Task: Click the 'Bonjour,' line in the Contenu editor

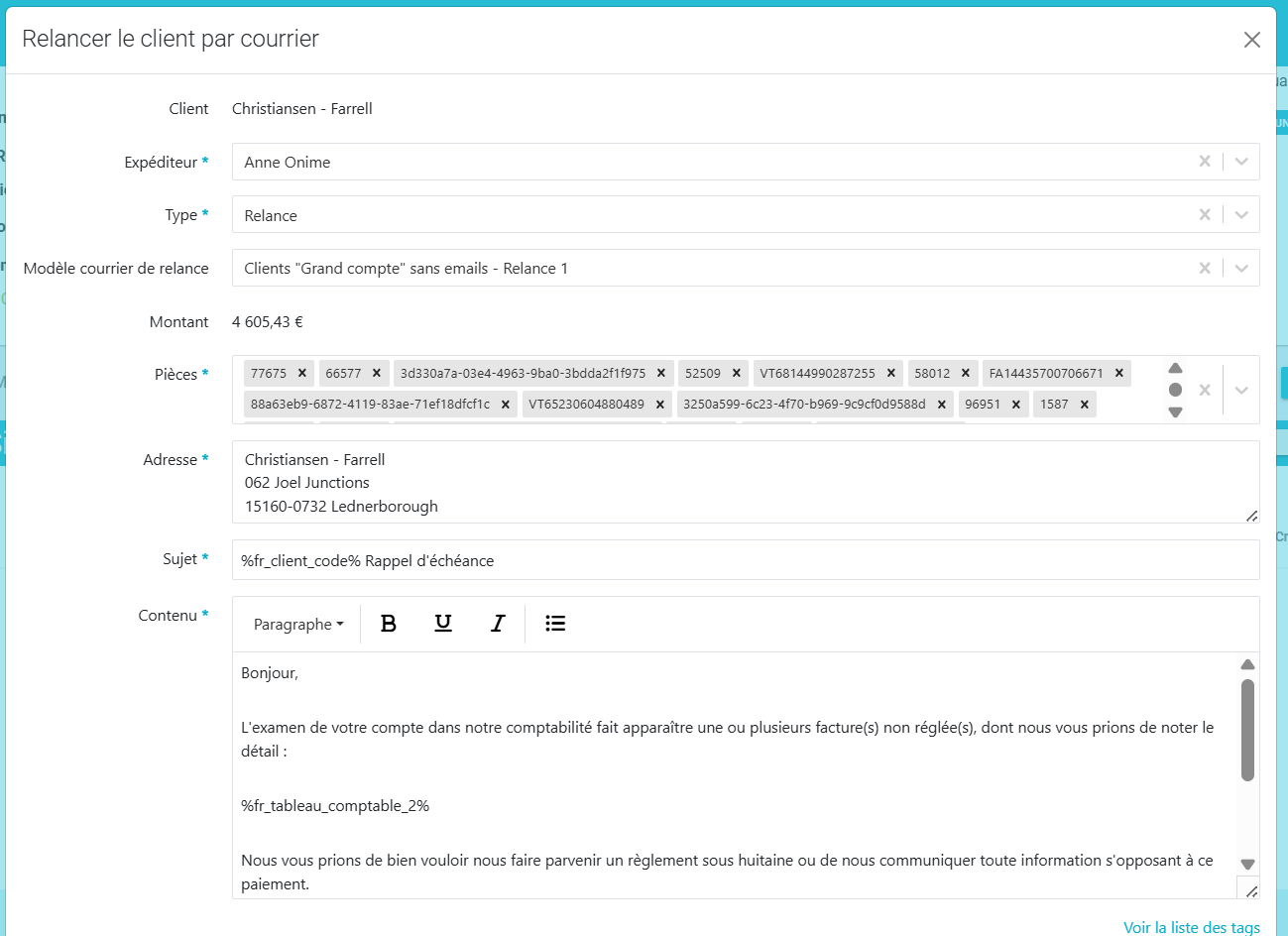Action: click(270, 673)
